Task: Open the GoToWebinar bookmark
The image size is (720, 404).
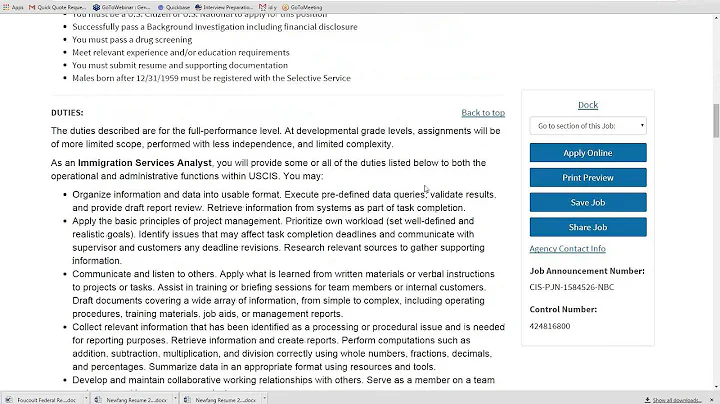Action: point(121,7)
